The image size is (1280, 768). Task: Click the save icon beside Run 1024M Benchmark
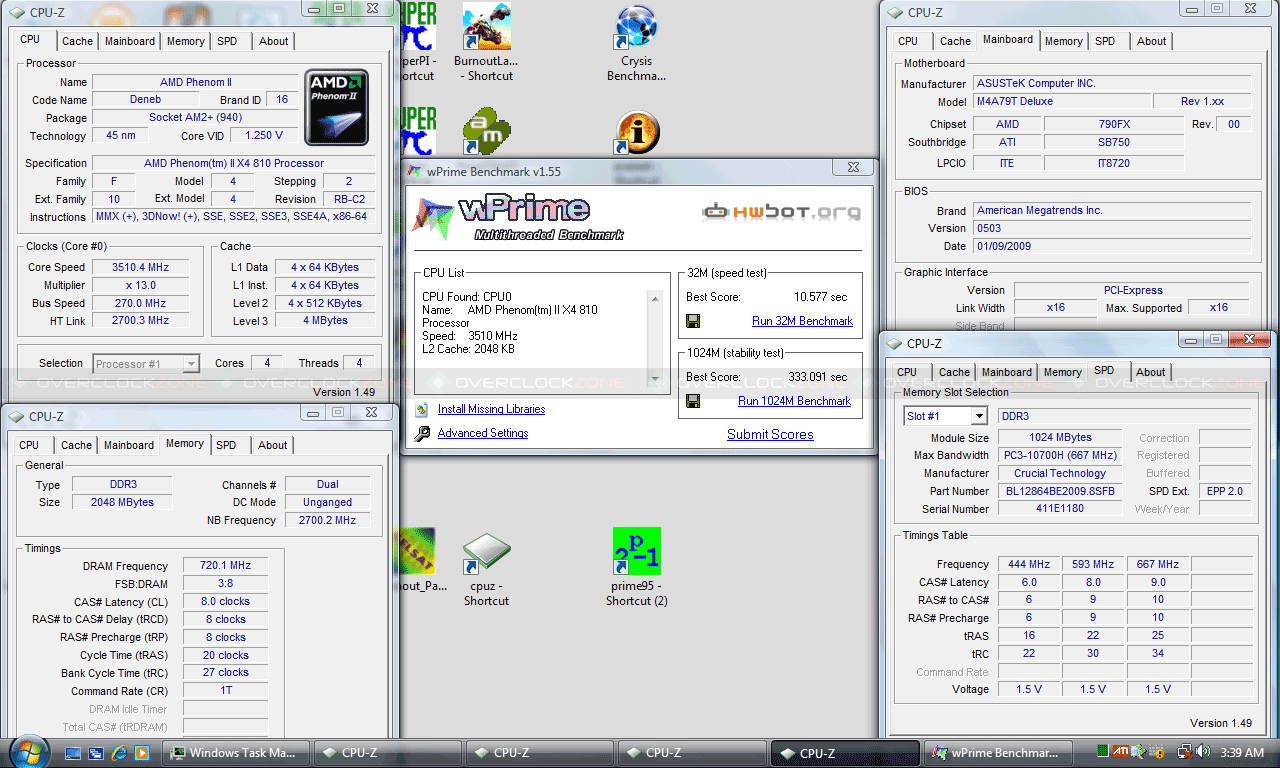[x=693, y=401]
